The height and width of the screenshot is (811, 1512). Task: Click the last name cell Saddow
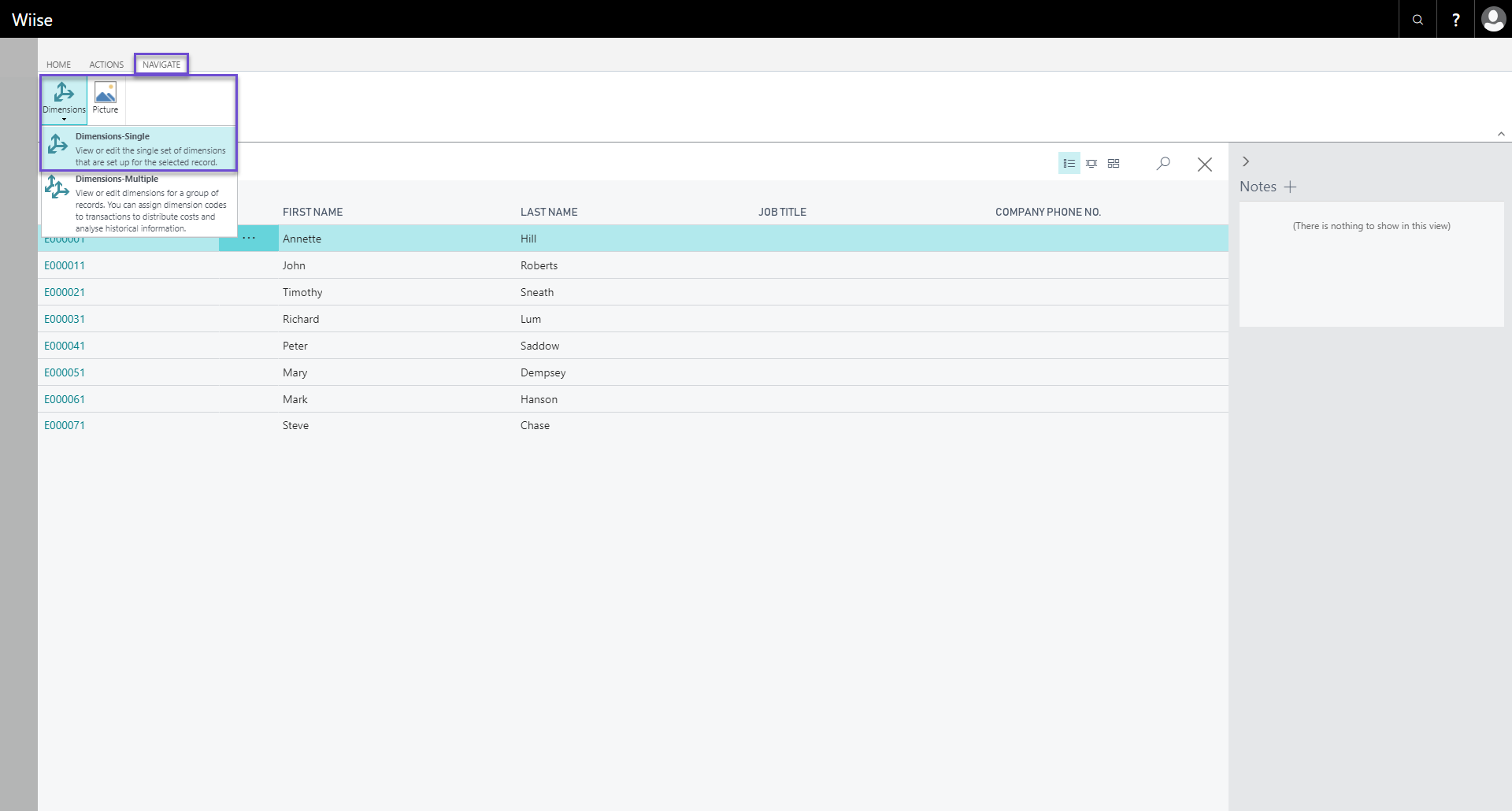tap(539, 346)
